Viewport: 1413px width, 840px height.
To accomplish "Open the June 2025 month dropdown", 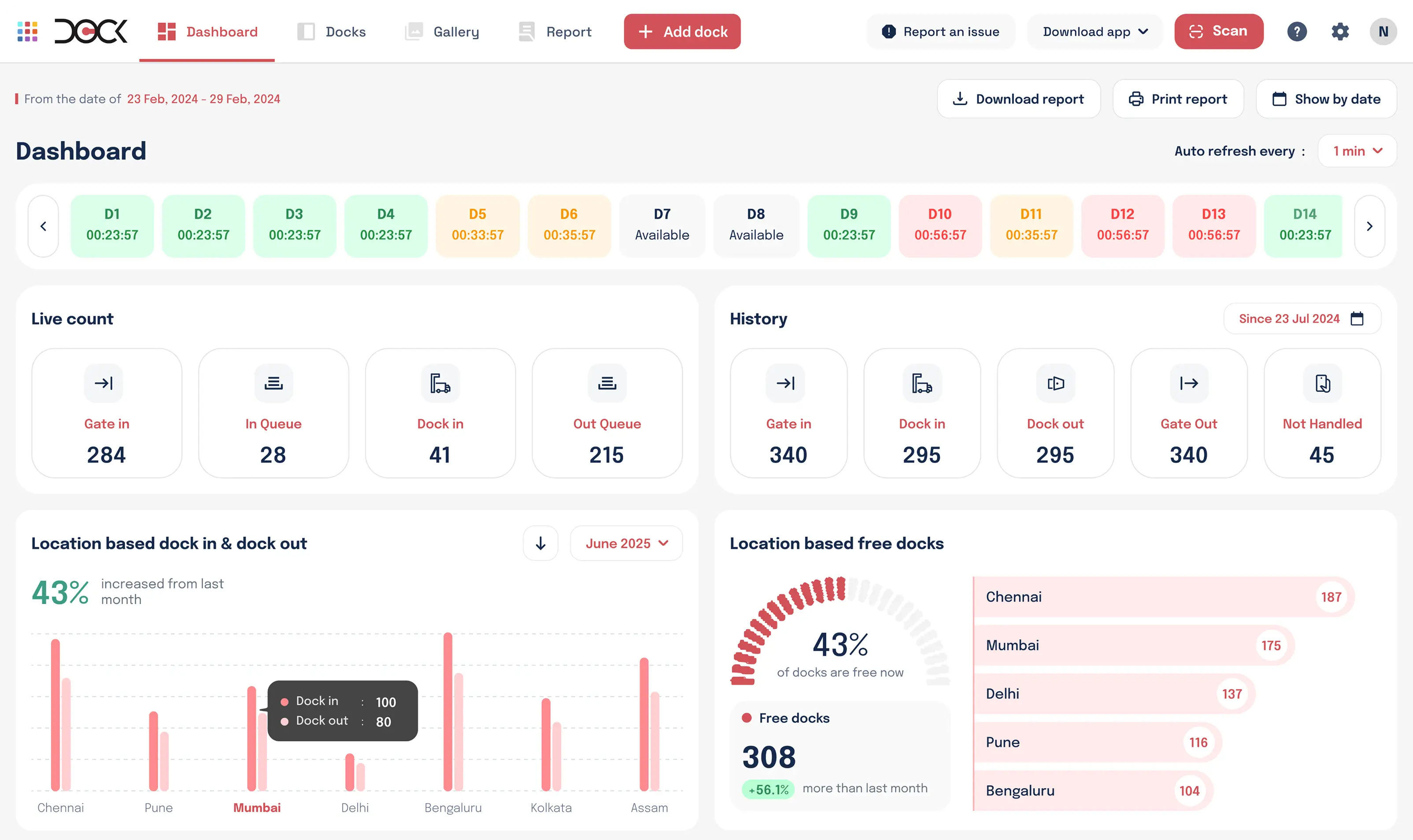I will [626, 543].
